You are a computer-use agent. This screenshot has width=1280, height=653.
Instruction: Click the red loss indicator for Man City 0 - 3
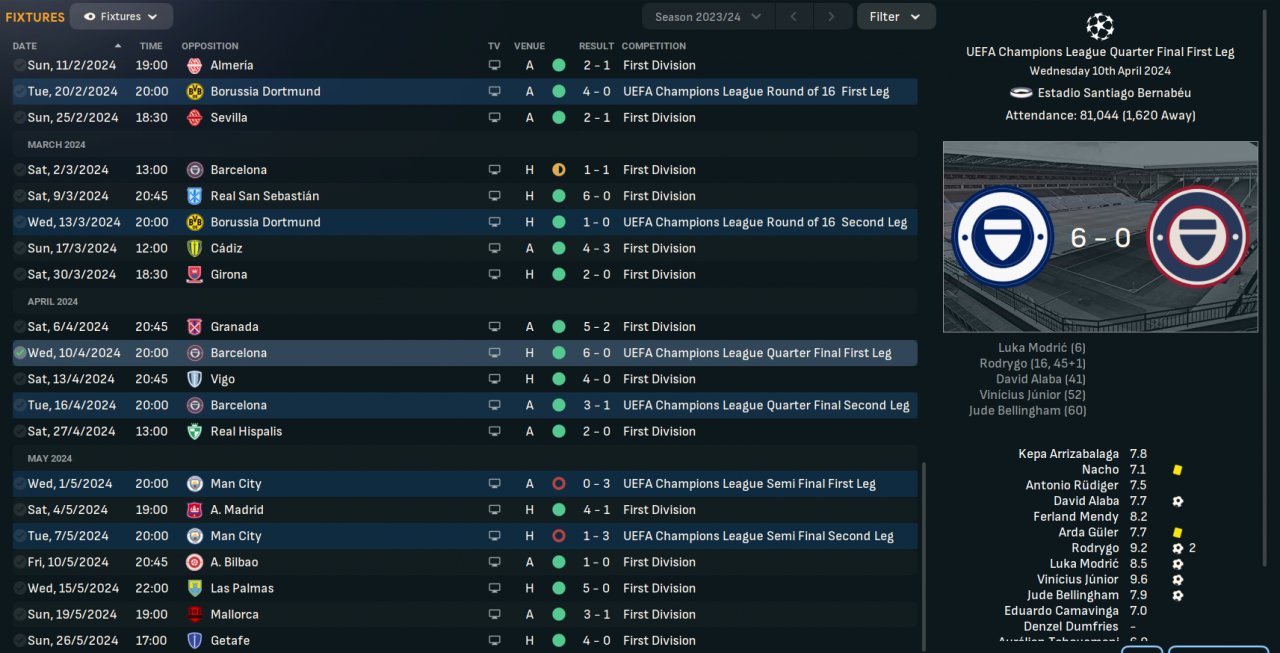(x=559, y=483)
